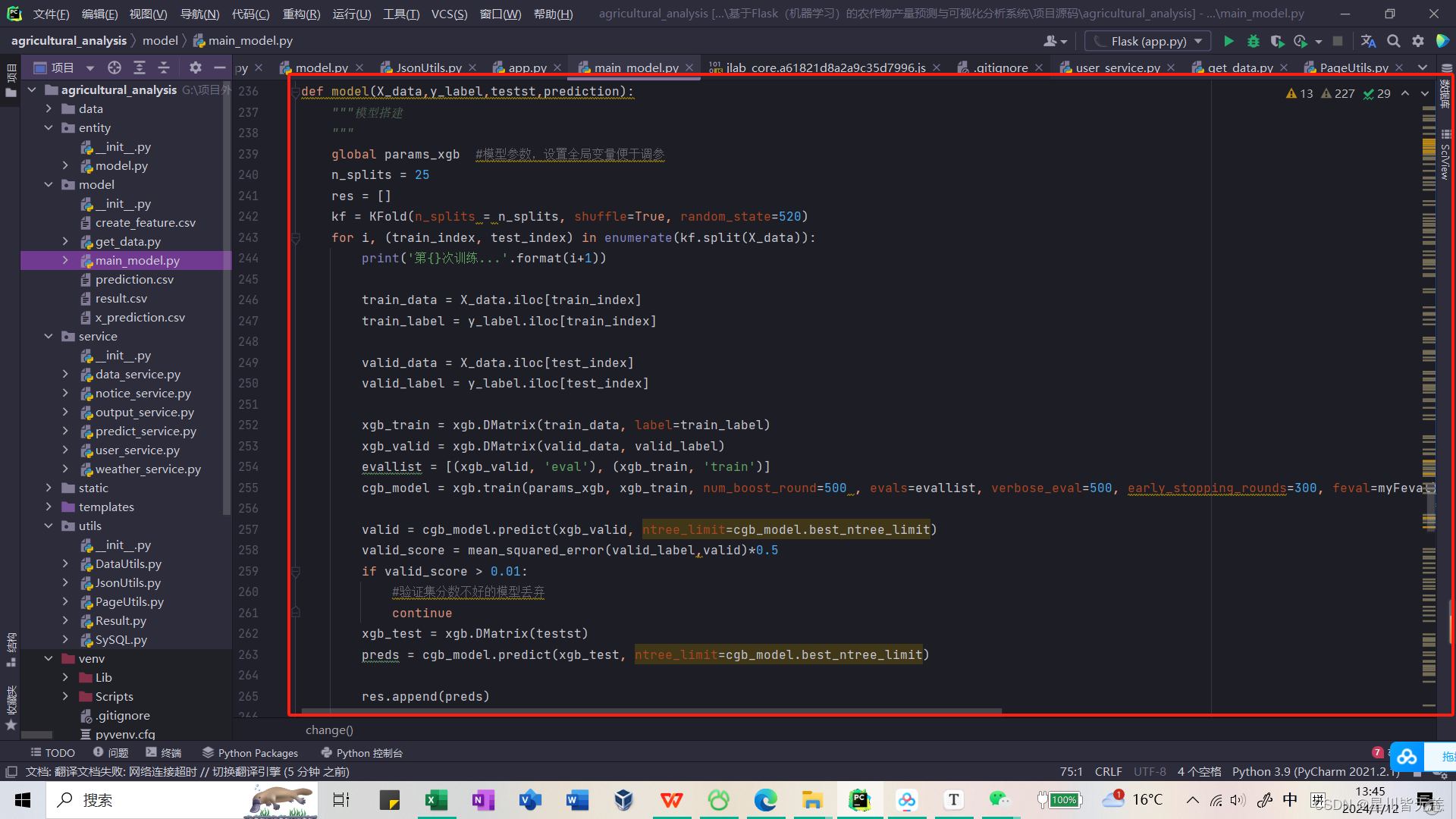The image size is (1456, 819).
Task: Click the Debug bug icon
Action: 1253,41
